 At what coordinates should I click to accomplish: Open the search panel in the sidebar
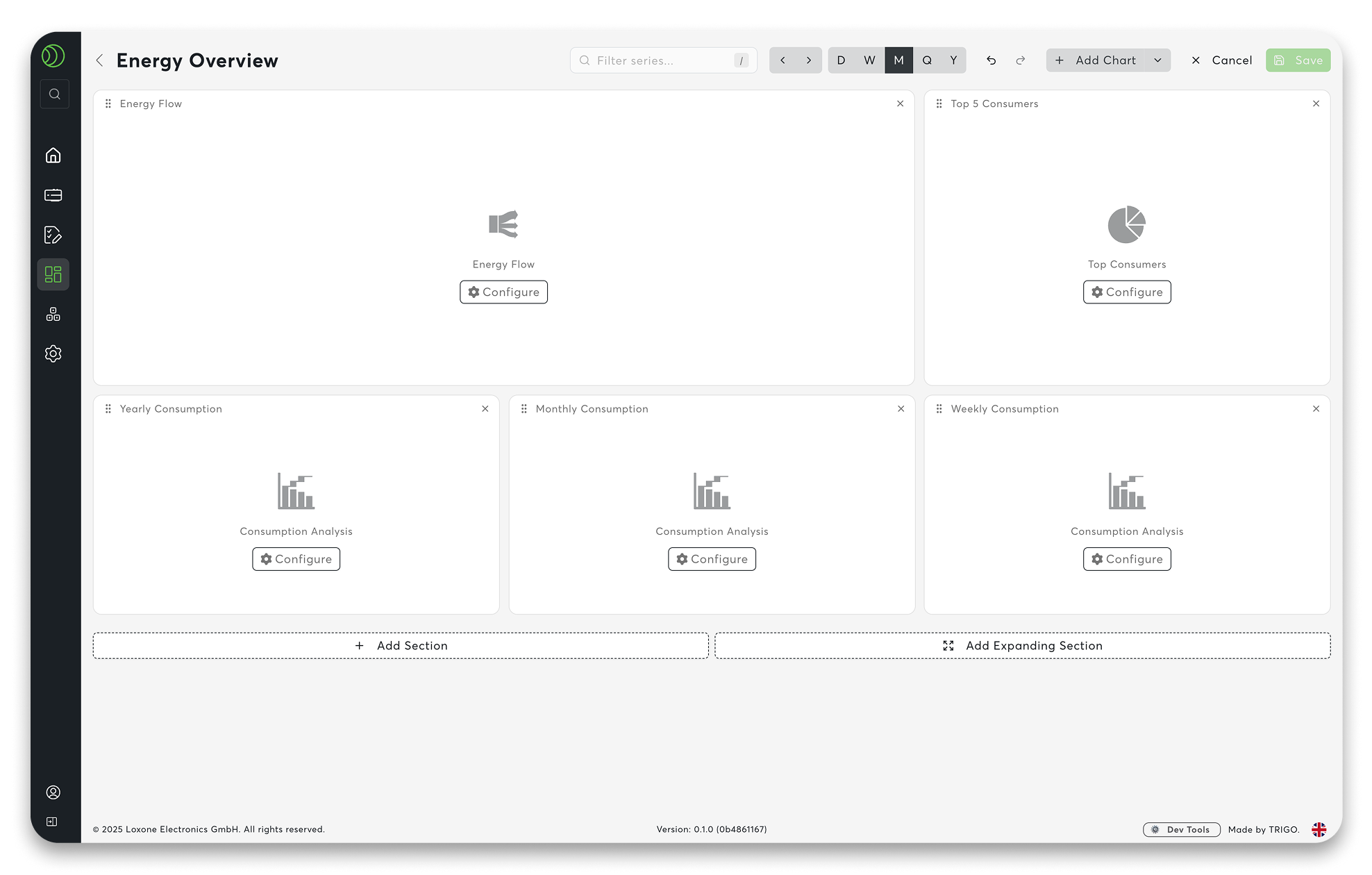coord(54,94)
